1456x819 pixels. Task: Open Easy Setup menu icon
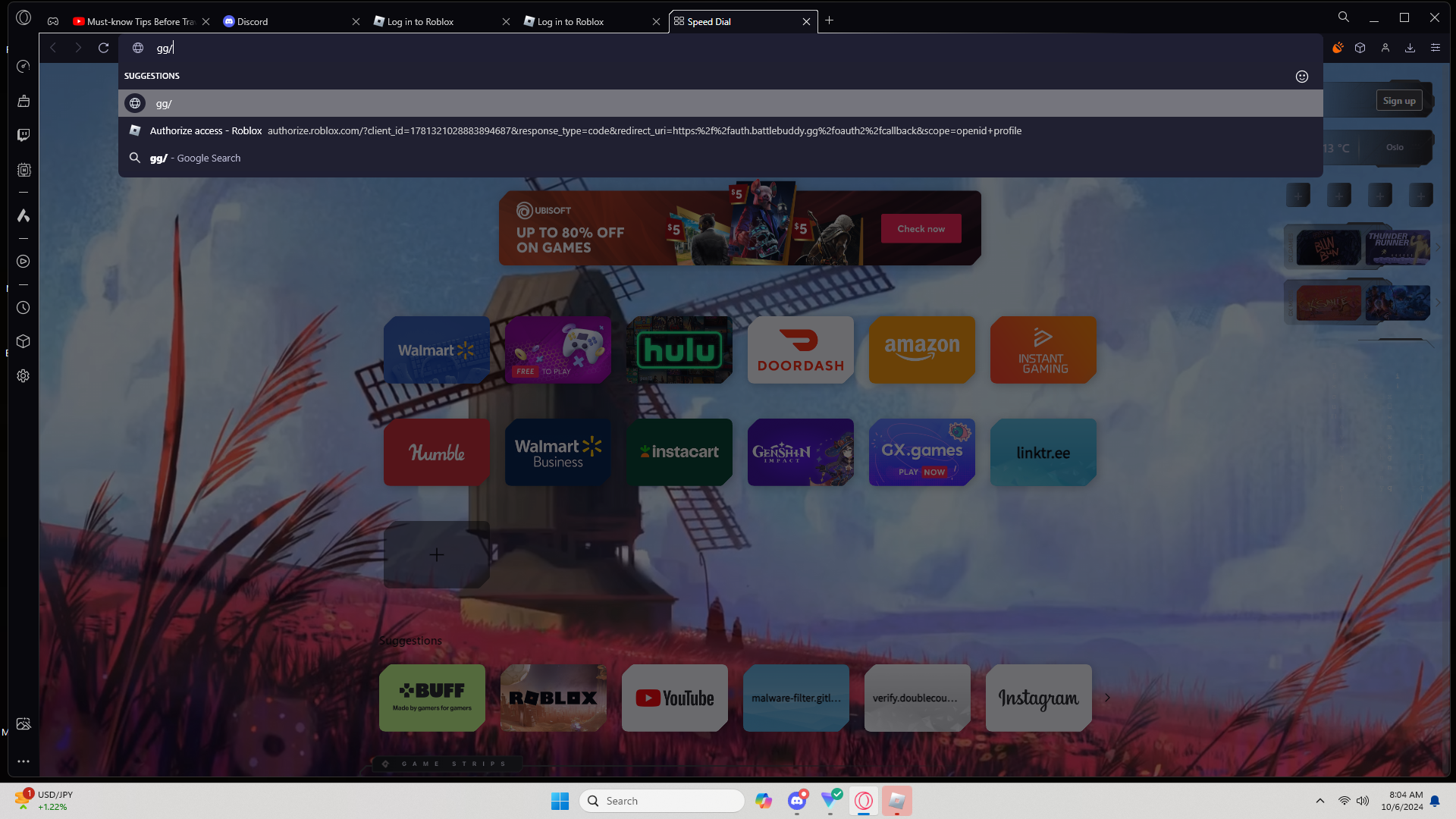(1435, 48)
